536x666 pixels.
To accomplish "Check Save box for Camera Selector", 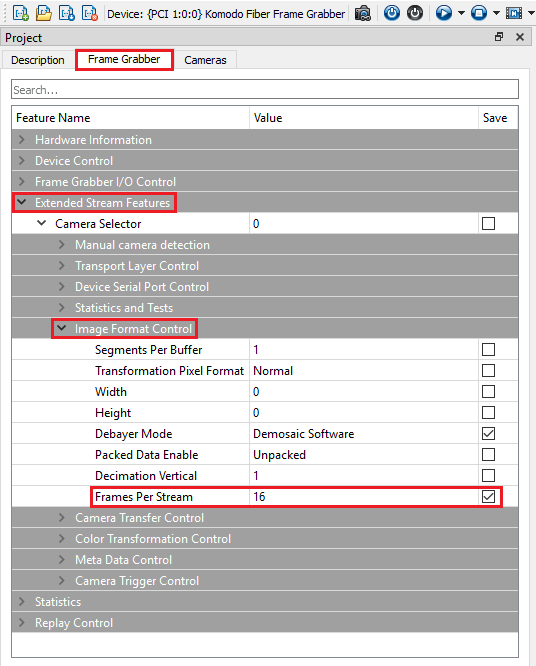I will pos(488,223).
